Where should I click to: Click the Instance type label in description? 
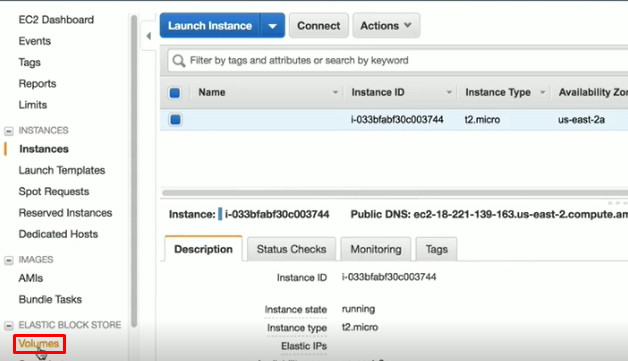[297, 328]
